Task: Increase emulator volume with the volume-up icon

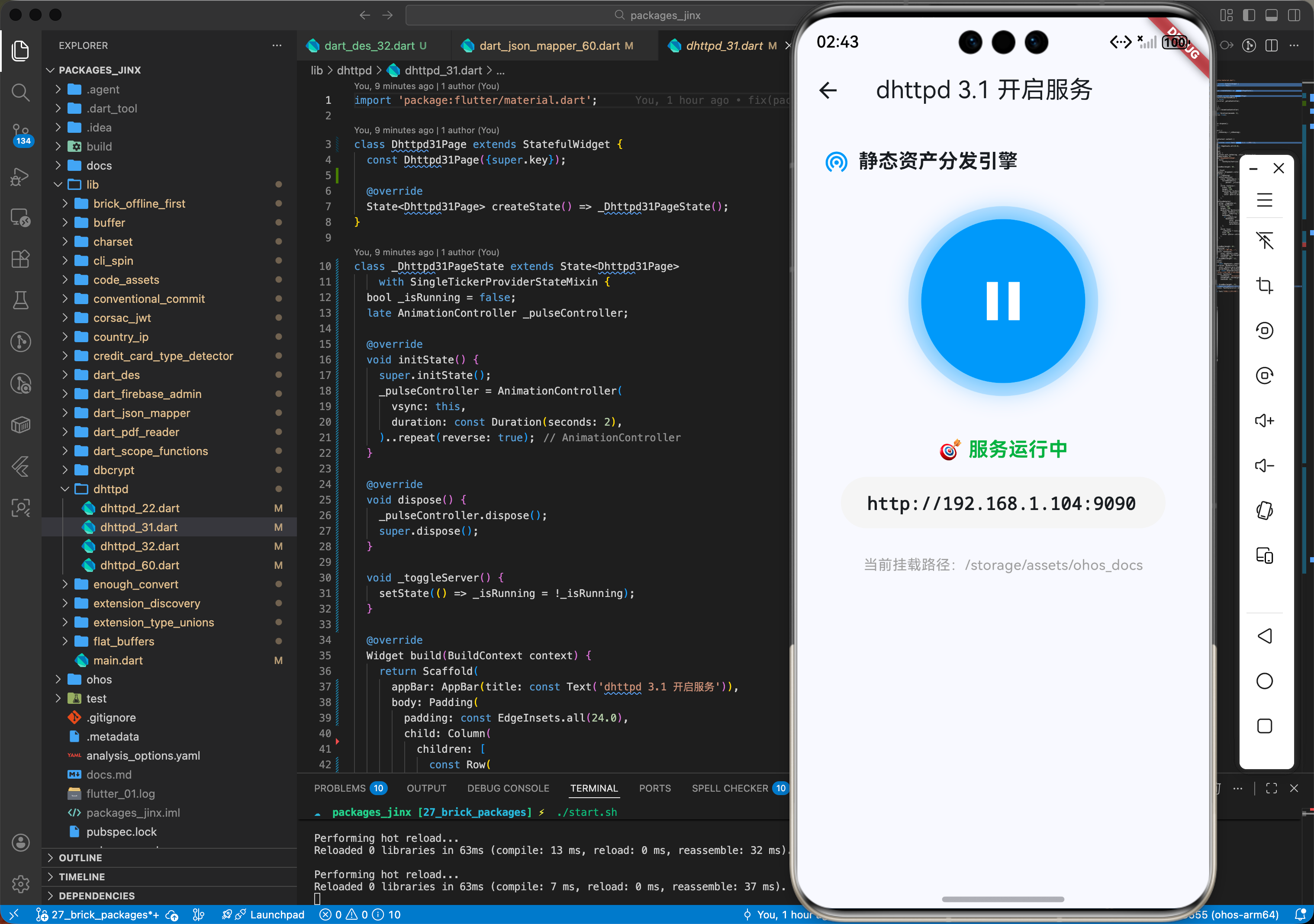Action: (1266, 420)
